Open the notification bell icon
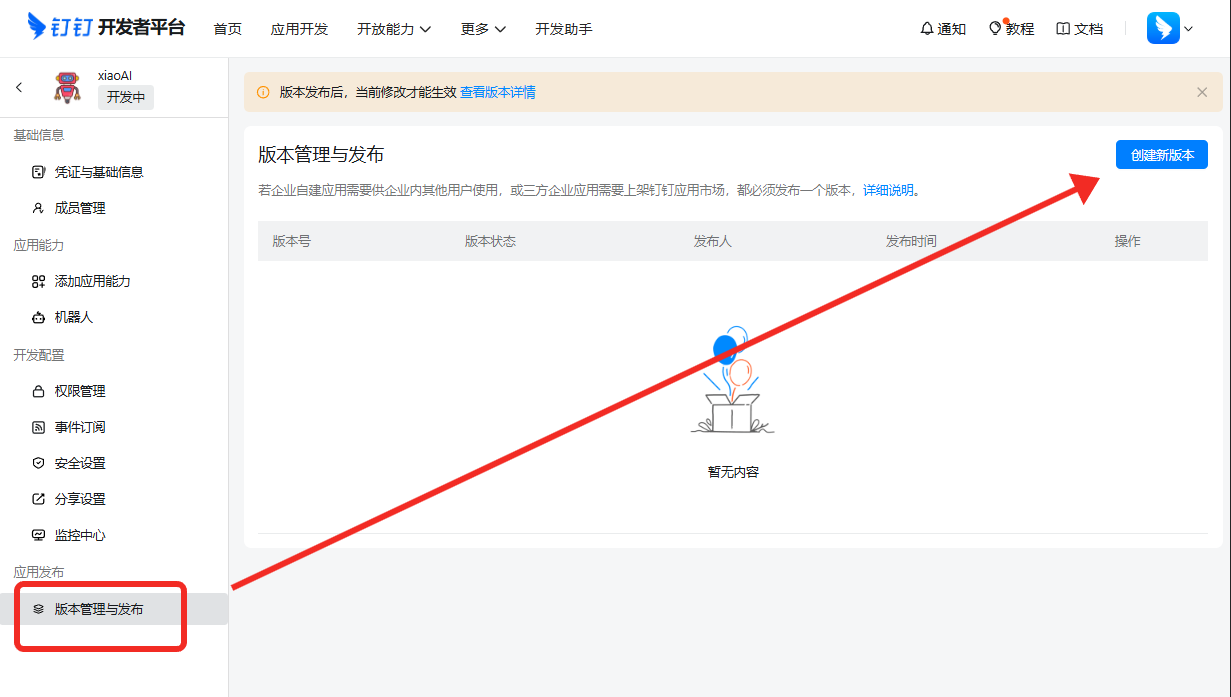This screenshot has width=1231, height=697. (926, 29)
